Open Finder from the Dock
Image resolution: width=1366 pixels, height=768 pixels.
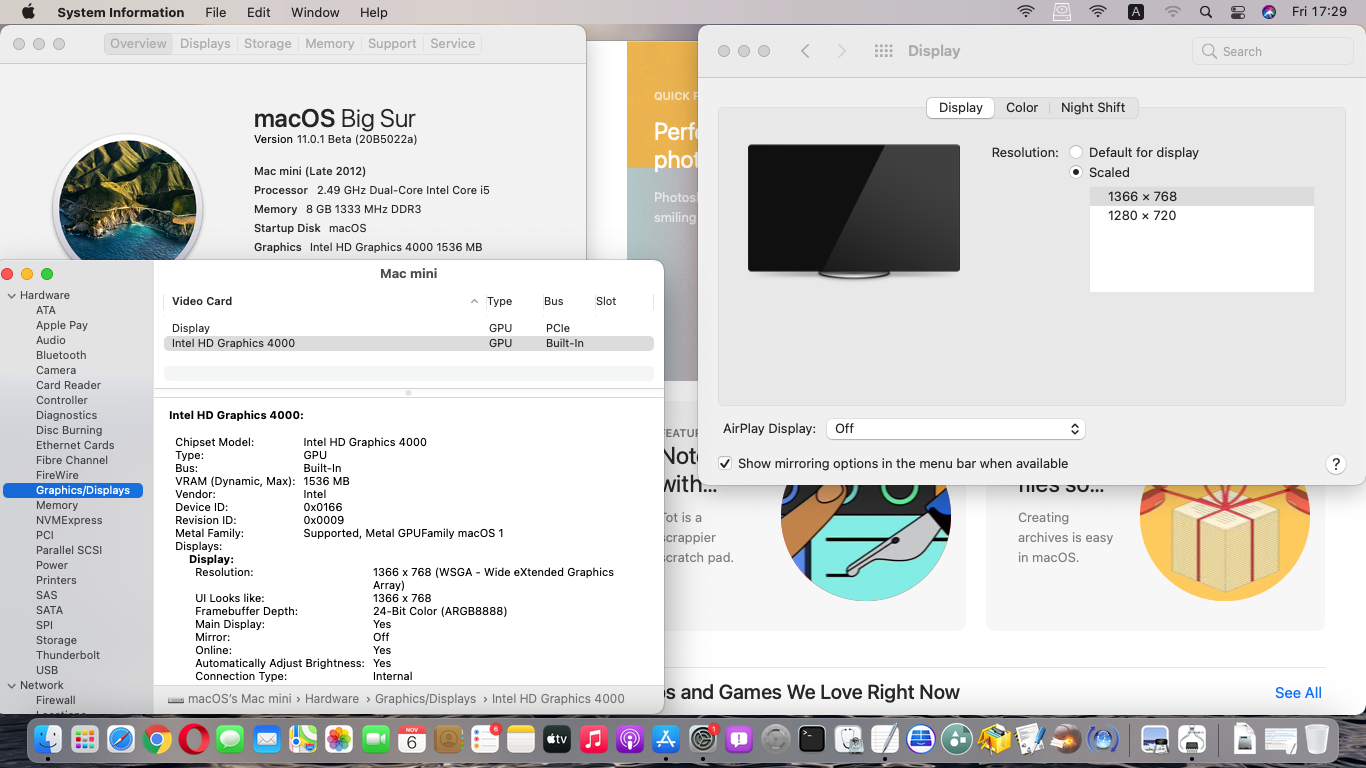click(x=48, y=740)
